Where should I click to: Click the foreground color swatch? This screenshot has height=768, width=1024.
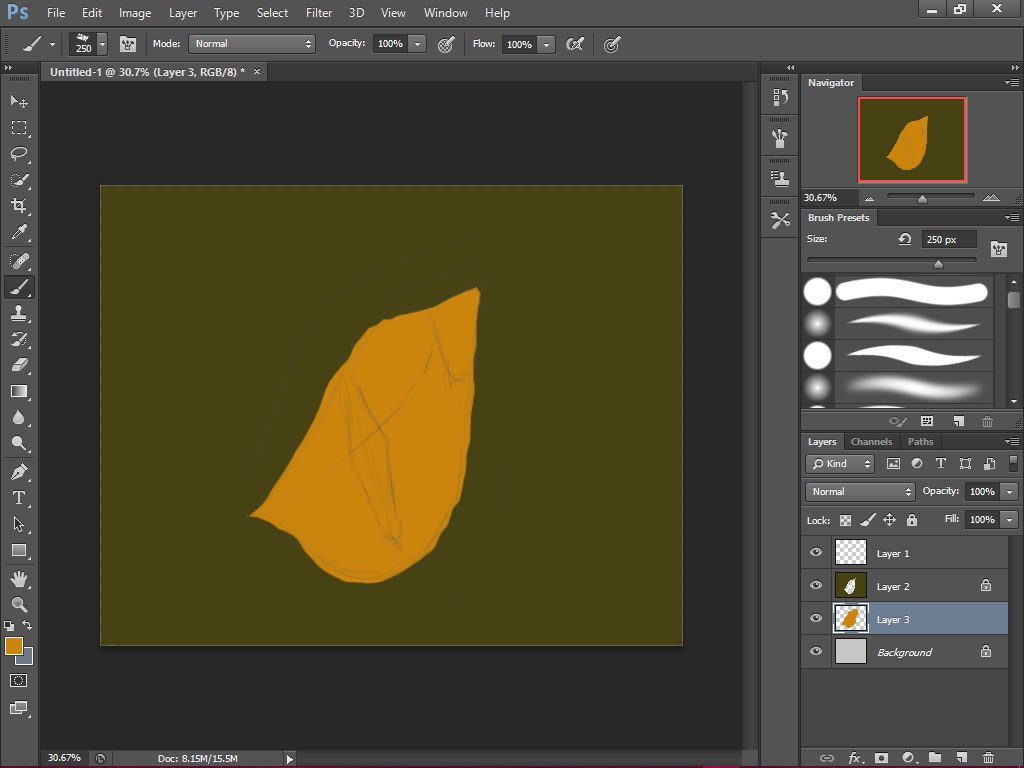[14, 648]
